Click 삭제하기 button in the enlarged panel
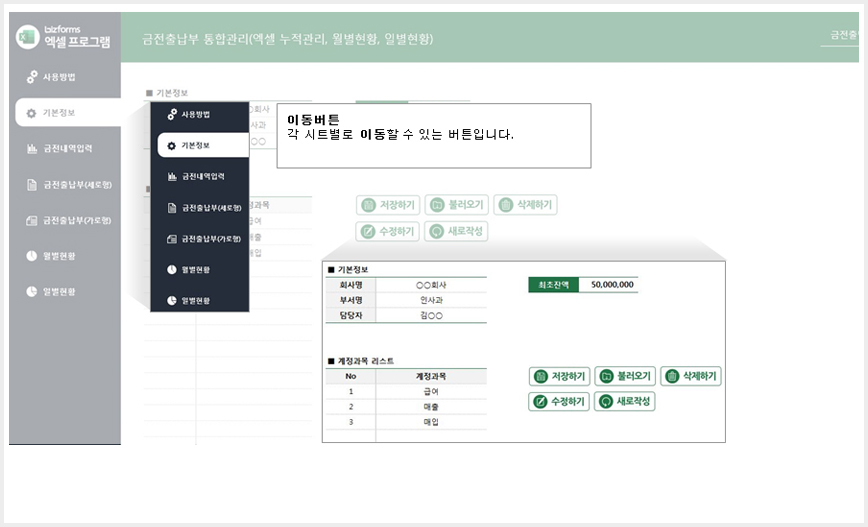 (691, 376)
